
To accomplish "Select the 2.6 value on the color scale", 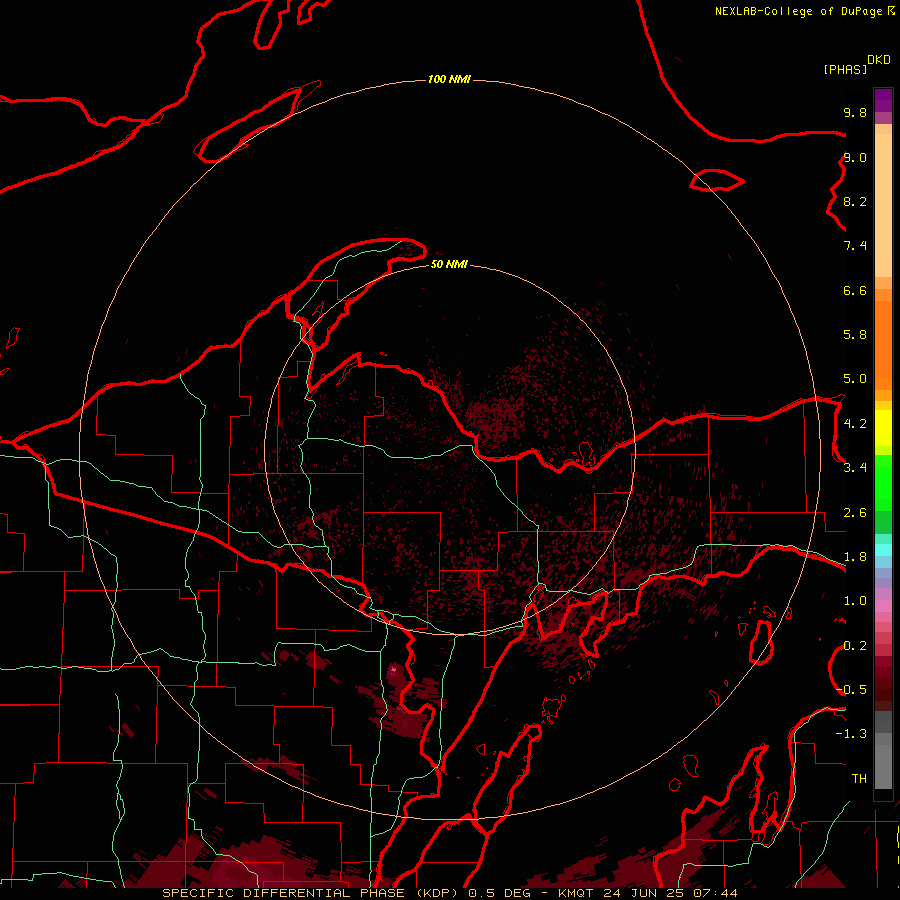I will coord(855,513).
